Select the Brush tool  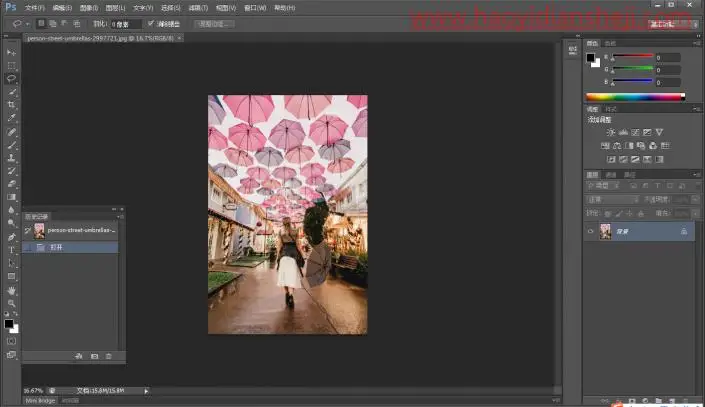(11, 145)
